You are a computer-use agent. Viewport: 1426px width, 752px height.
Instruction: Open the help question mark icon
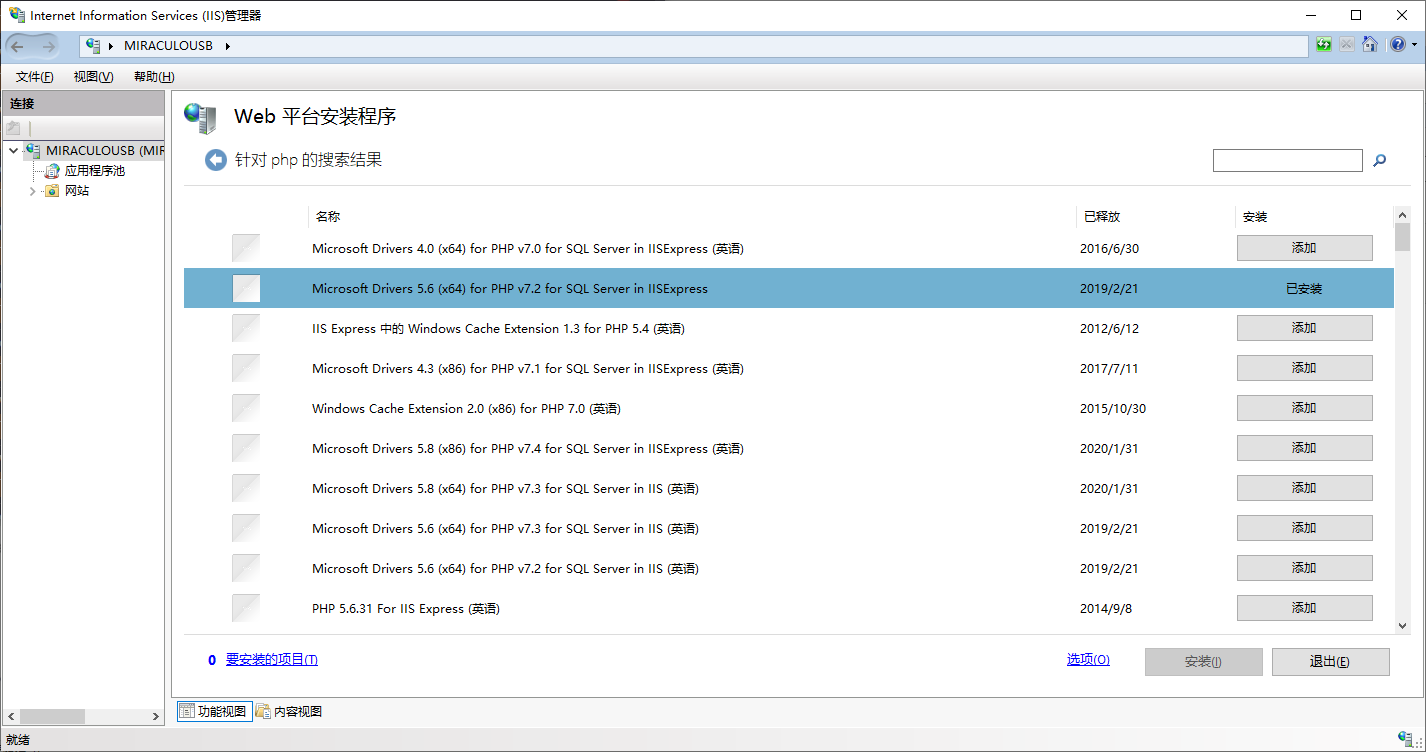click(x=1397, y=45)
